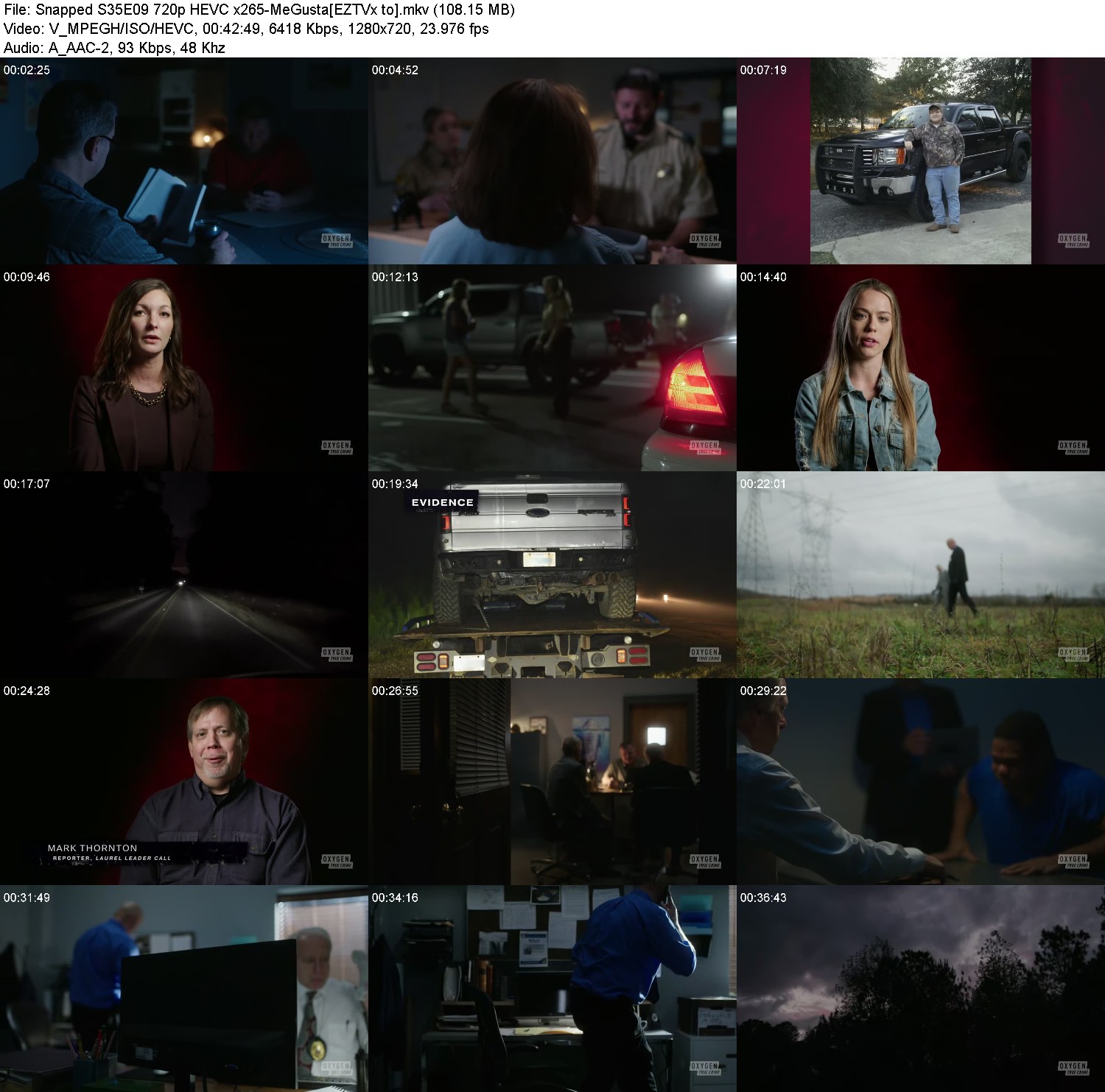Click the 00:09:46 woman interview frame
The height and width of the screenshot is (1092, 1105).
click(x=184, y=368)
